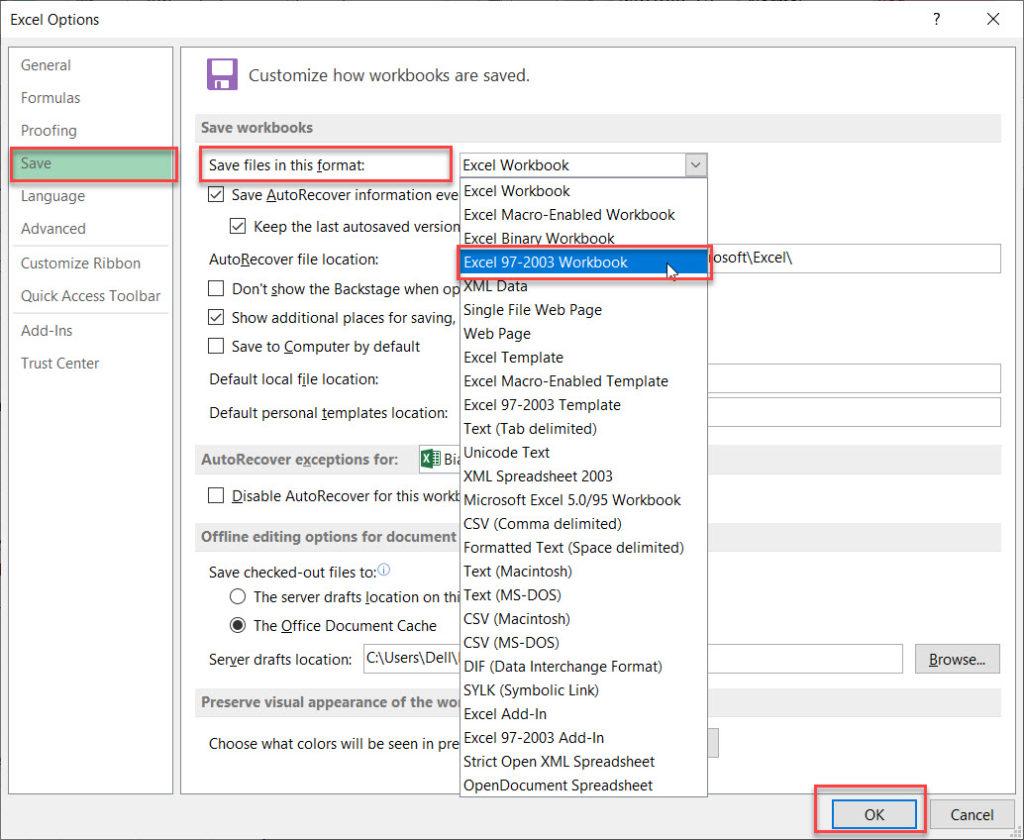Check Disable AutoRecover for this workbook
Image resolution: width=1024 pixels, height=840 pixels.
pos(216,495)
